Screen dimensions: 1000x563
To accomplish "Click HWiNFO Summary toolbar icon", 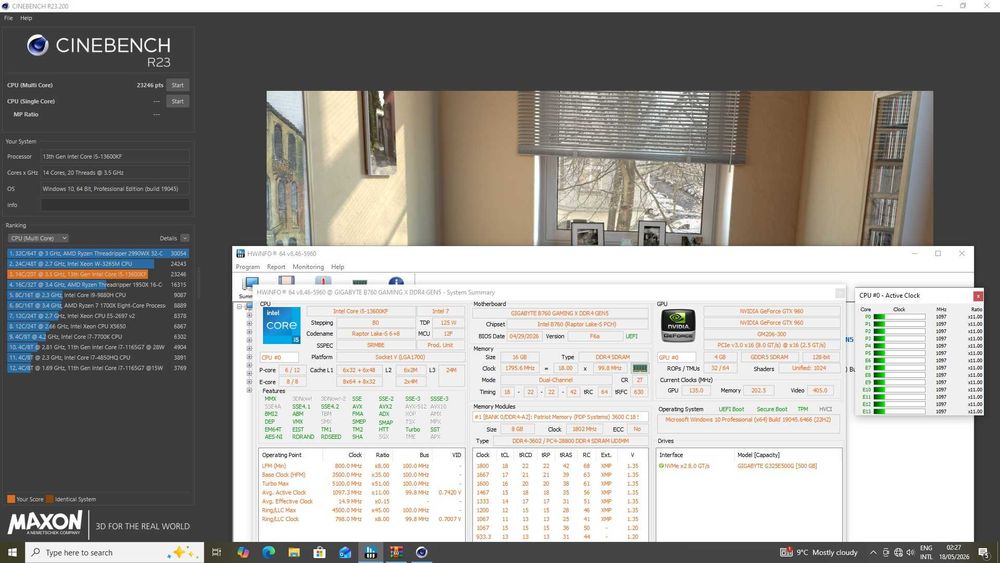I will 249,285.
